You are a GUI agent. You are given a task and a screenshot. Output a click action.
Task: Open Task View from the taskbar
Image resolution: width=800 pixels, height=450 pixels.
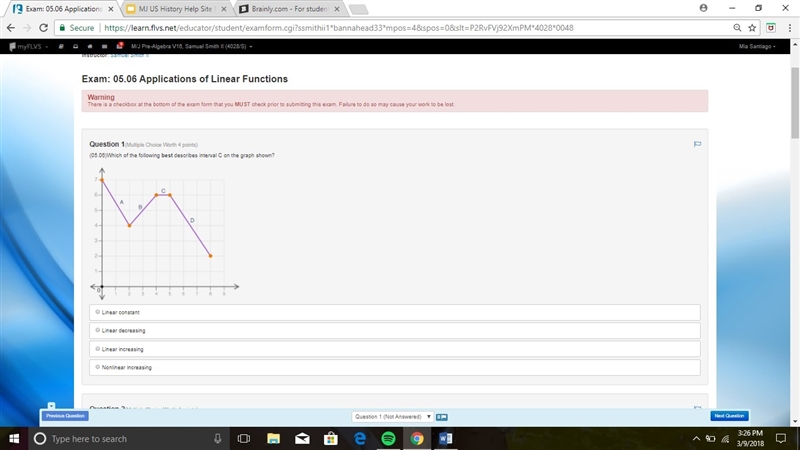244,439
